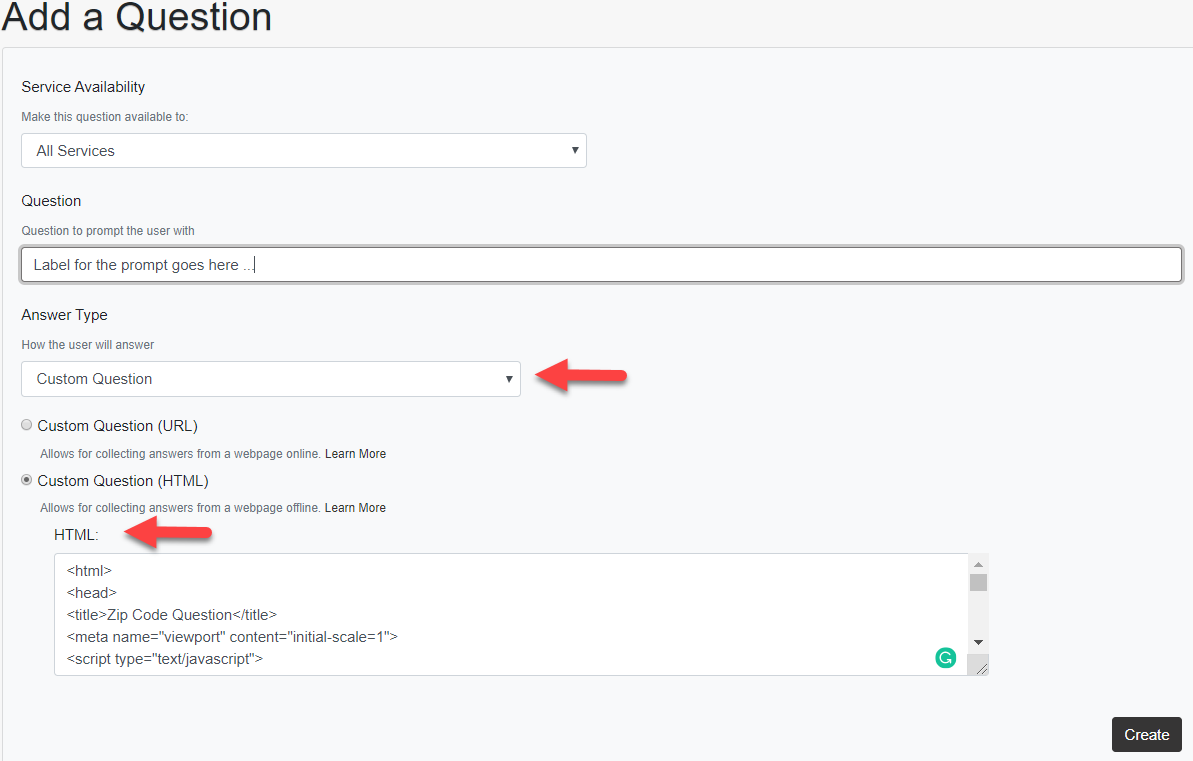Click the Custom Question (HTML) label text
The image size is (1193, 761).
coord(122,481)
